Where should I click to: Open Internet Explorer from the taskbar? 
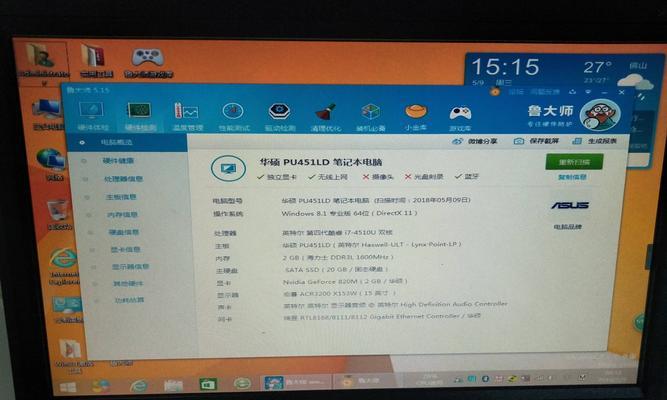tap(139, 386)
